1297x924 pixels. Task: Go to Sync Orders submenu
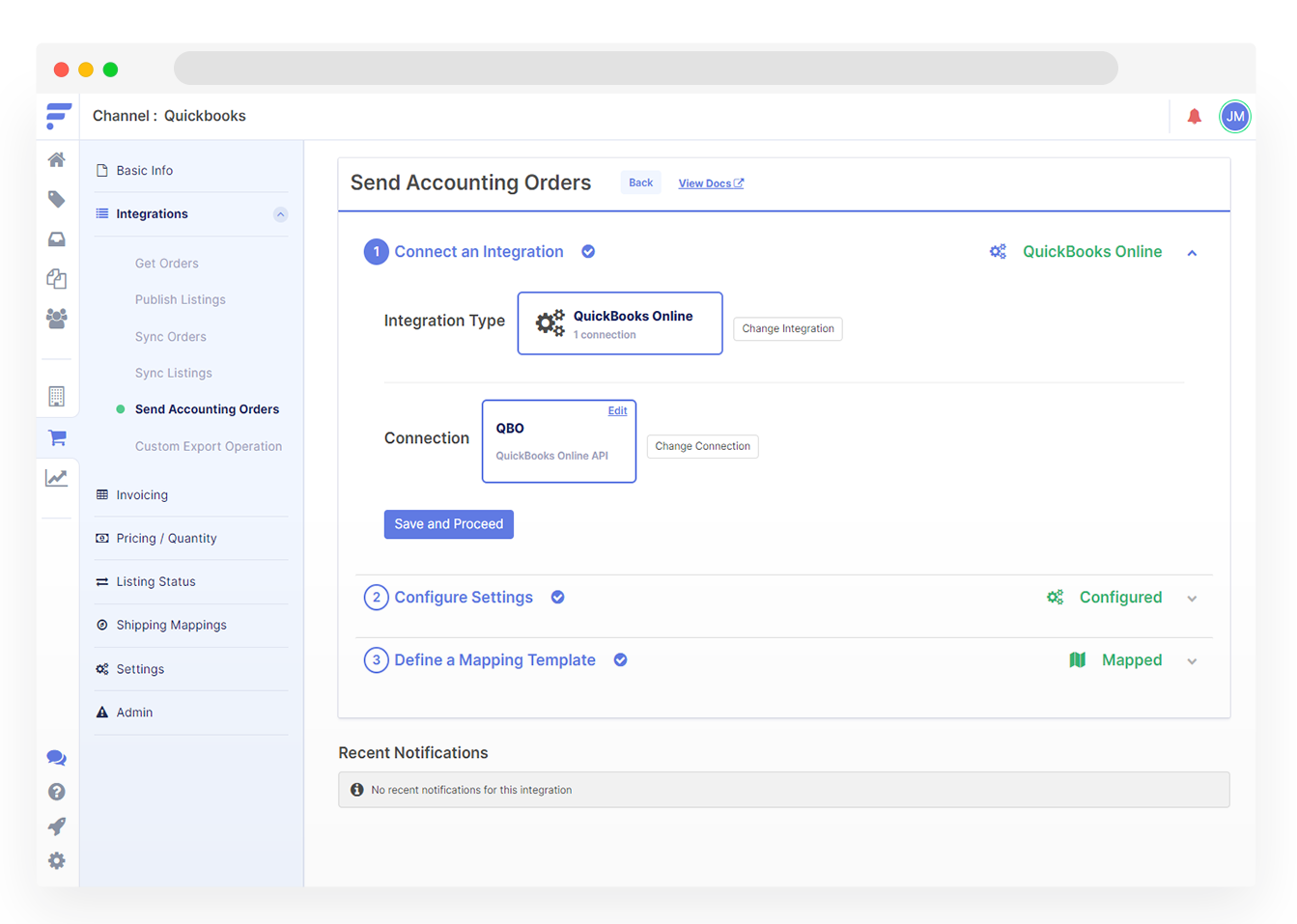[x=170, y=337]
